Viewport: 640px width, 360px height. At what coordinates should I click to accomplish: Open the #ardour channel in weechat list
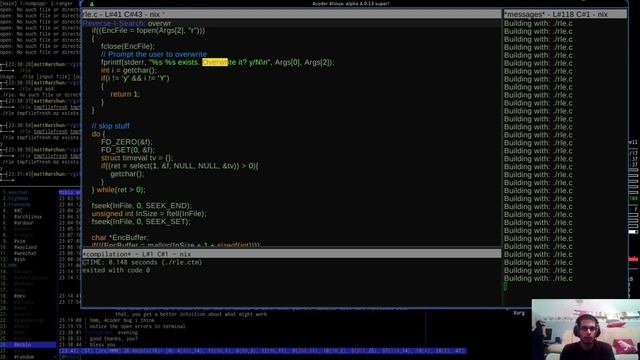point(24,223)
